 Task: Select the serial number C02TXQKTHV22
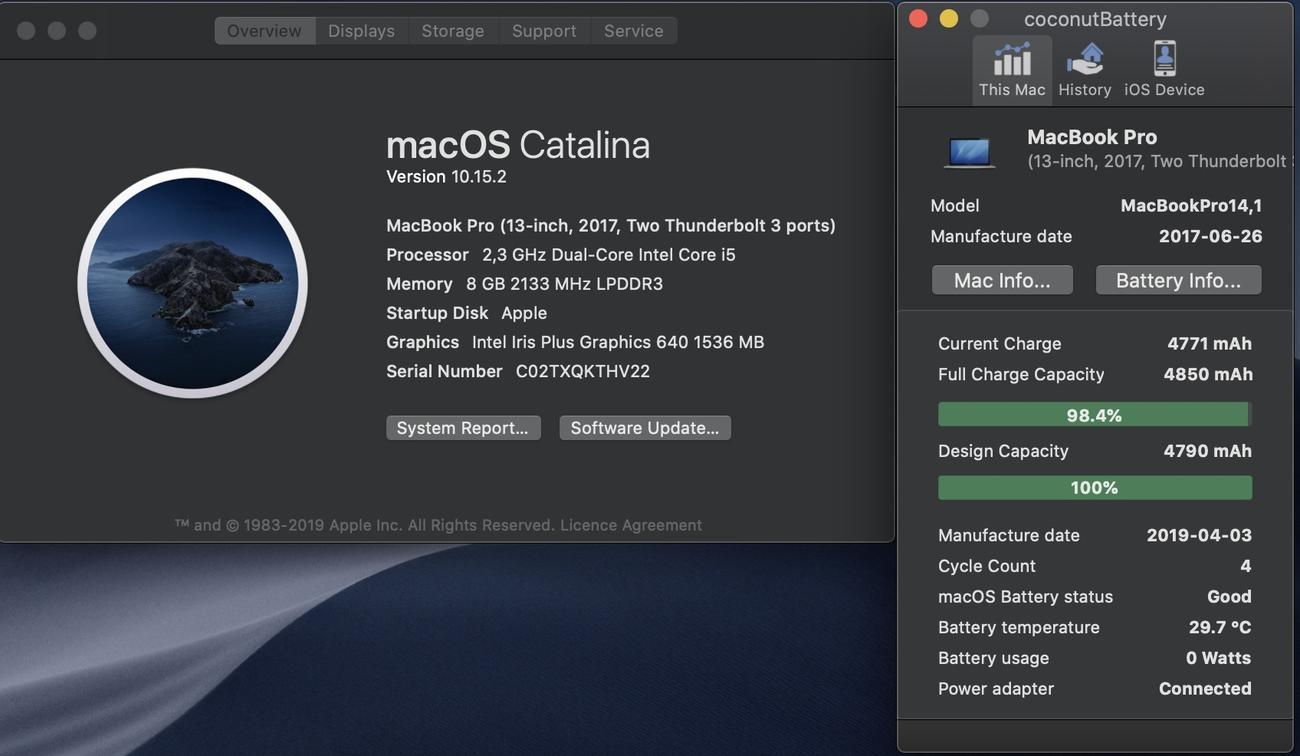point(583,371)
